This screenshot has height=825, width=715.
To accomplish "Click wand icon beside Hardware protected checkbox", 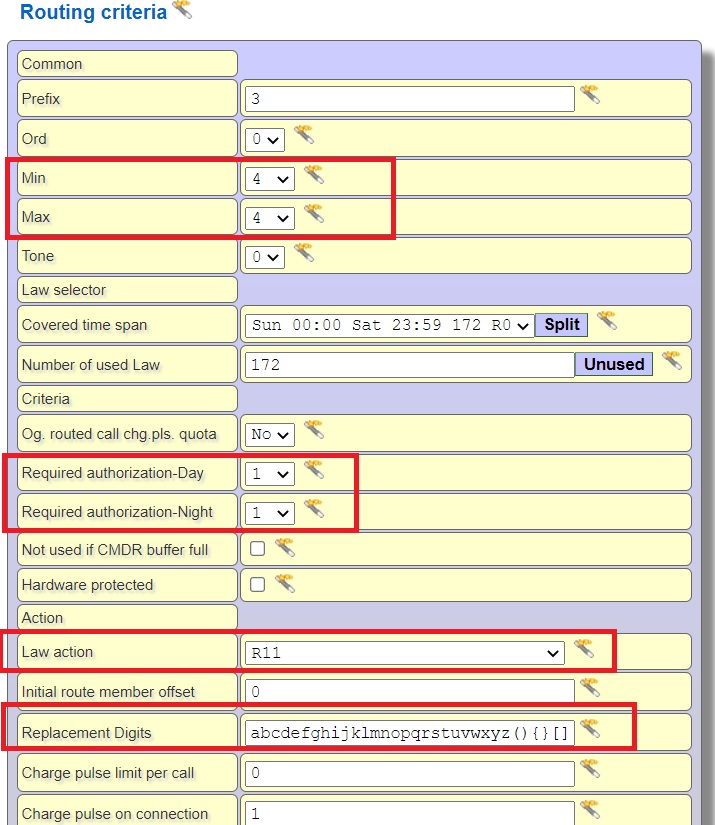I will [284, 583].
